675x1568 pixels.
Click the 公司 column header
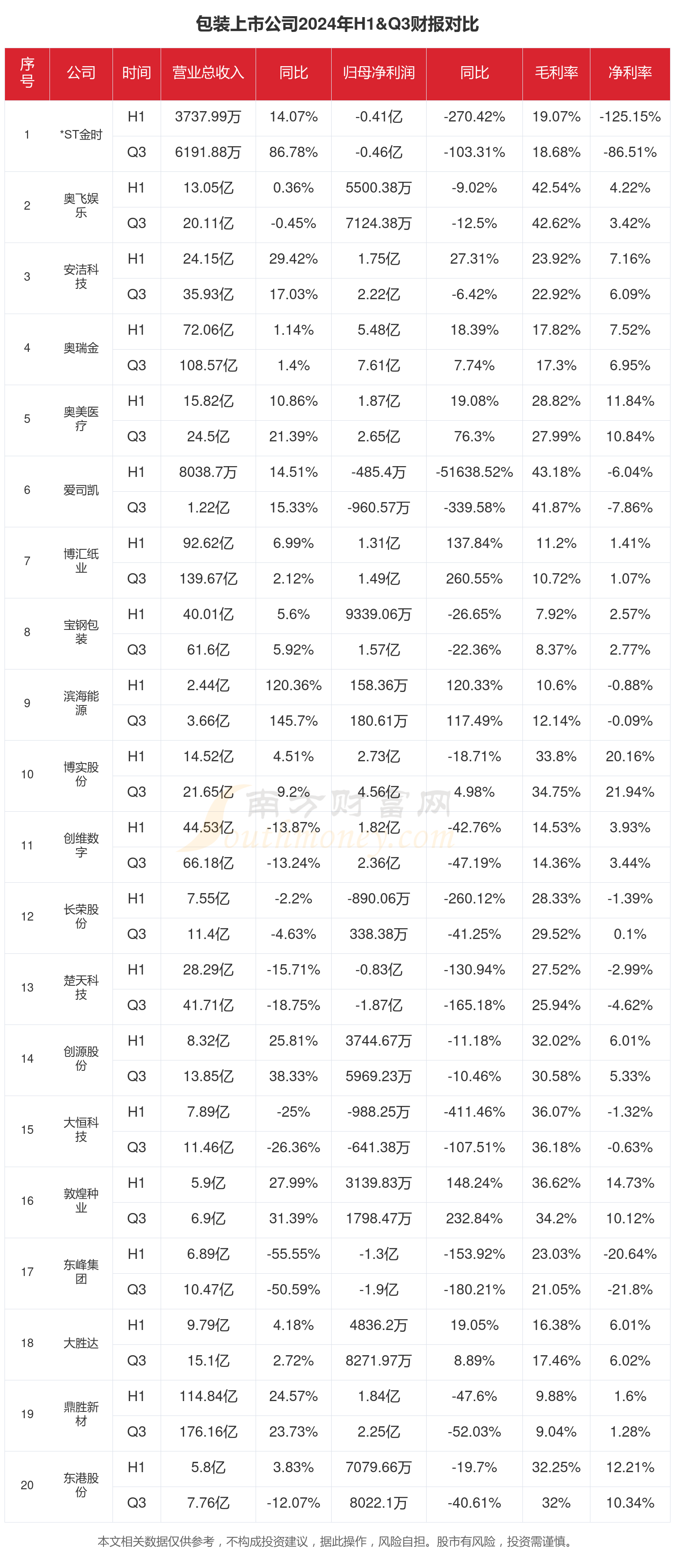(x=81, y=73)
